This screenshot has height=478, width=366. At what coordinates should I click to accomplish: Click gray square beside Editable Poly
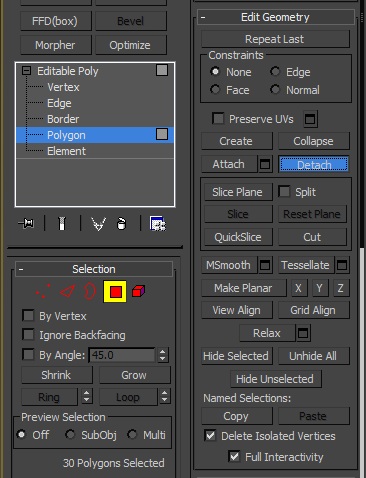pyautogui.click(x=162, y=70)
